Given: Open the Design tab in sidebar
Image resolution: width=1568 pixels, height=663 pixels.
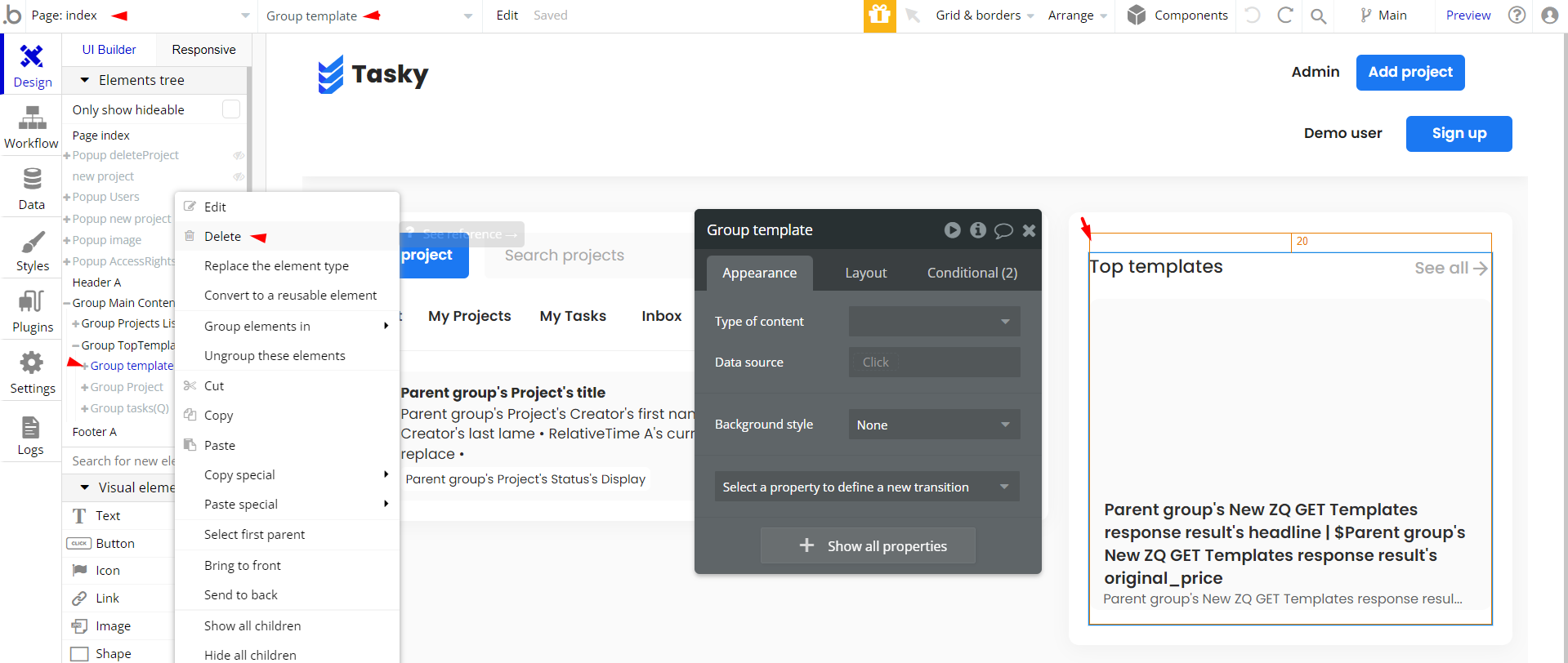Looking at the screenshot, I should [32, 65].
